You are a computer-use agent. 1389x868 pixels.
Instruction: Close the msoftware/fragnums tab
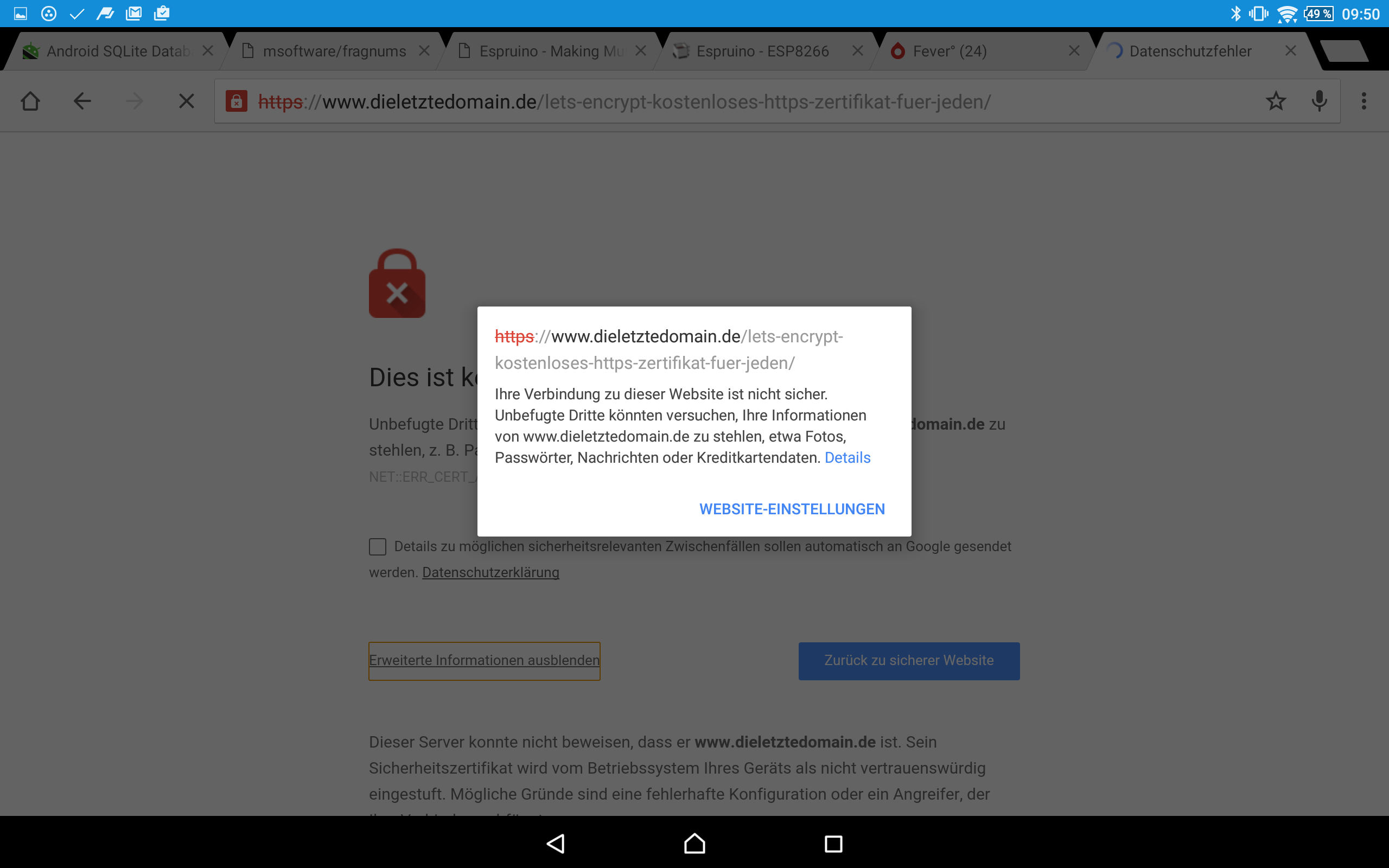pos(424,51)
